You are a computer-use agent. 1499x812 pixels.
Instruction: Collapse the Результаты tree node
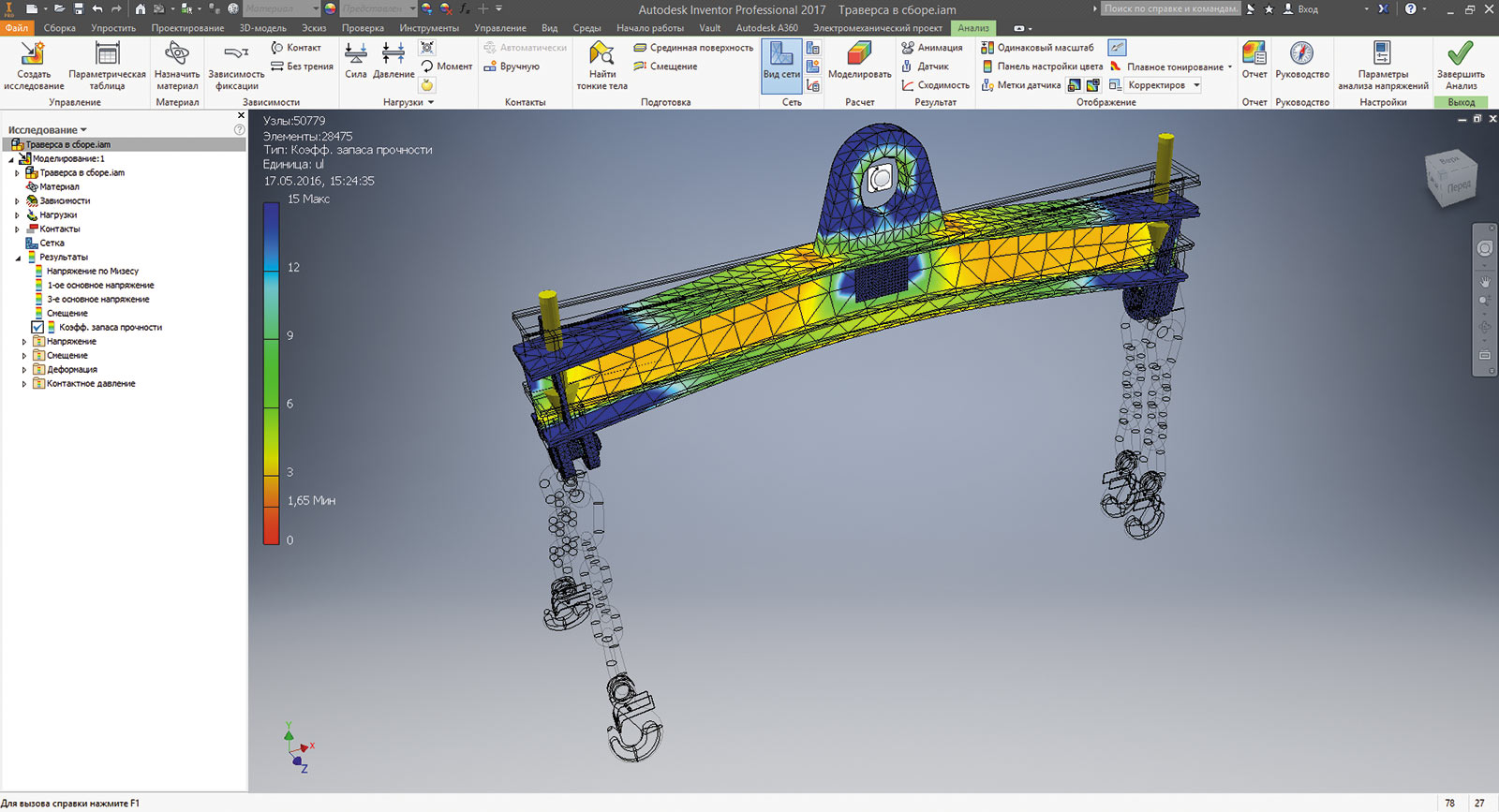[17, 258]
